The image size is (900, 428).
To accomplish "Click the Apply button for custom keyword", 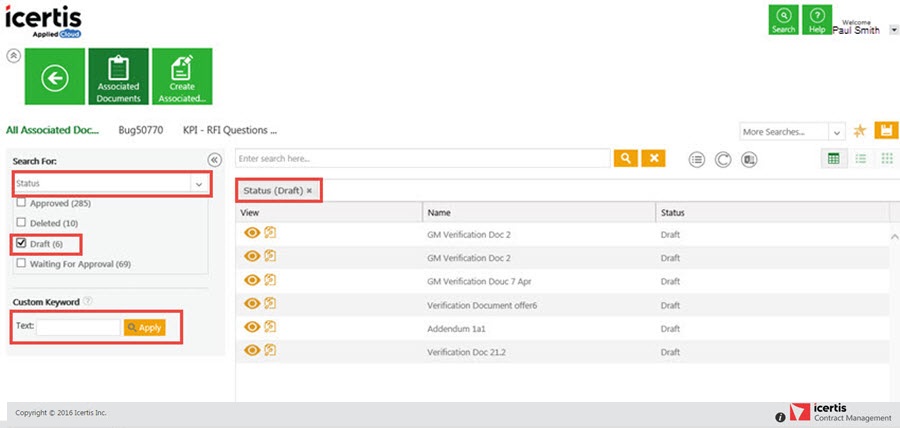I will pos(144,327).
